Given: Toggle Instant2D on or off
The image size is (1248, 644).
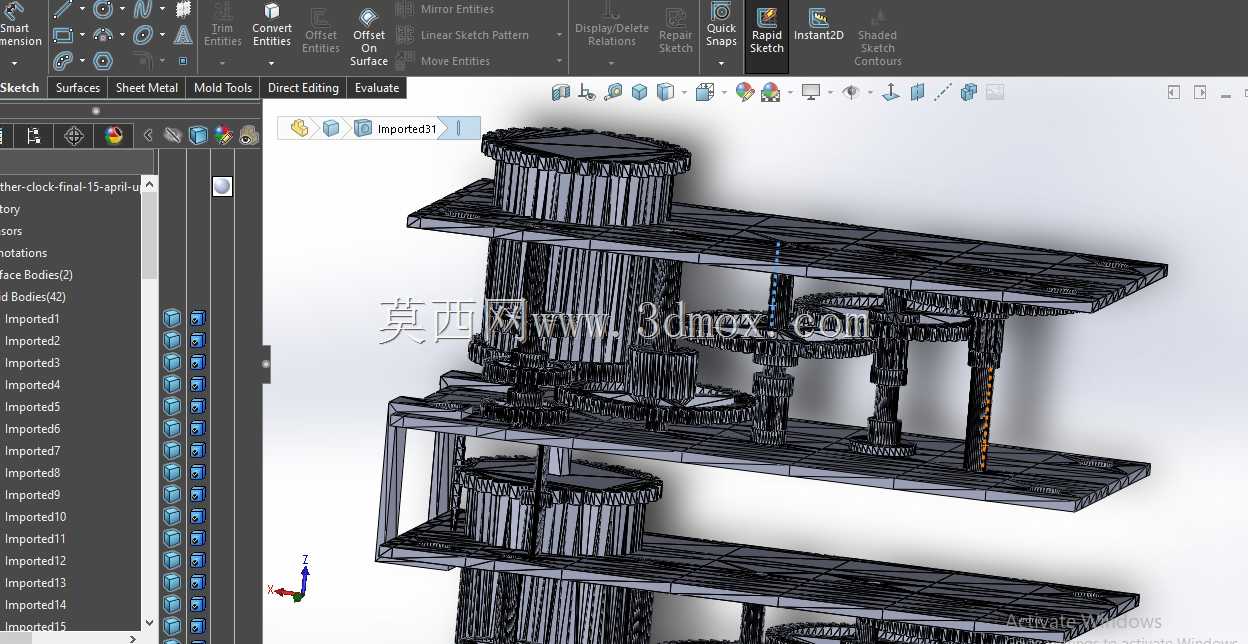Looking at the screenshot, I should coord(819,26).
